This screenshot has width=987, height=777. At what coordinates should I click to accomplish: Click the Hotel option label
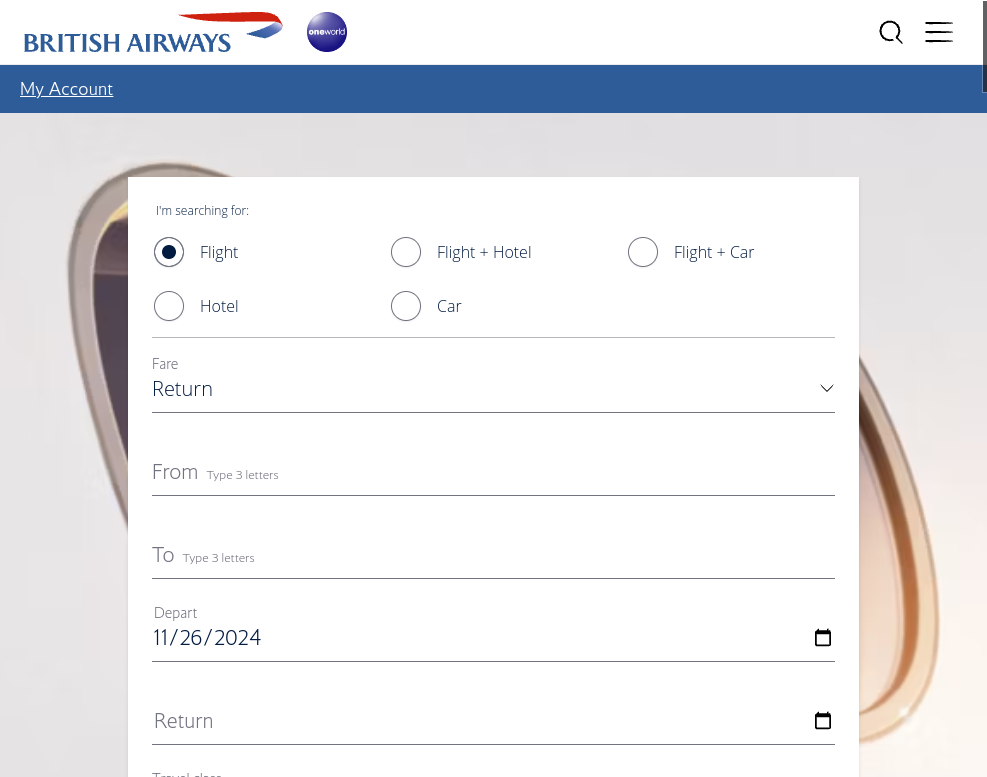tap(219, 307)
